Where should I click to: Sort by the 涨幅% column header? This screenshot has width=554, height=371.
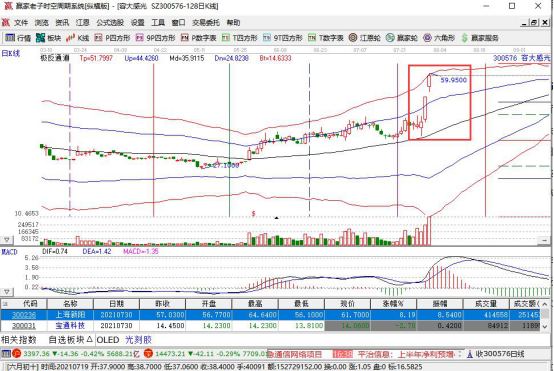point(393,304)
